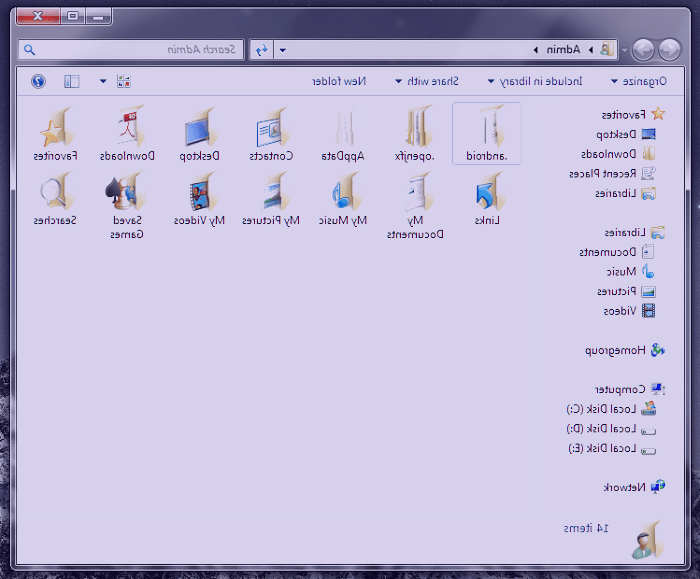Image resolution: width=700 pixels, height=579 pixels.
Task: Open the change view options arrow
Action: [x=103, y=81]
